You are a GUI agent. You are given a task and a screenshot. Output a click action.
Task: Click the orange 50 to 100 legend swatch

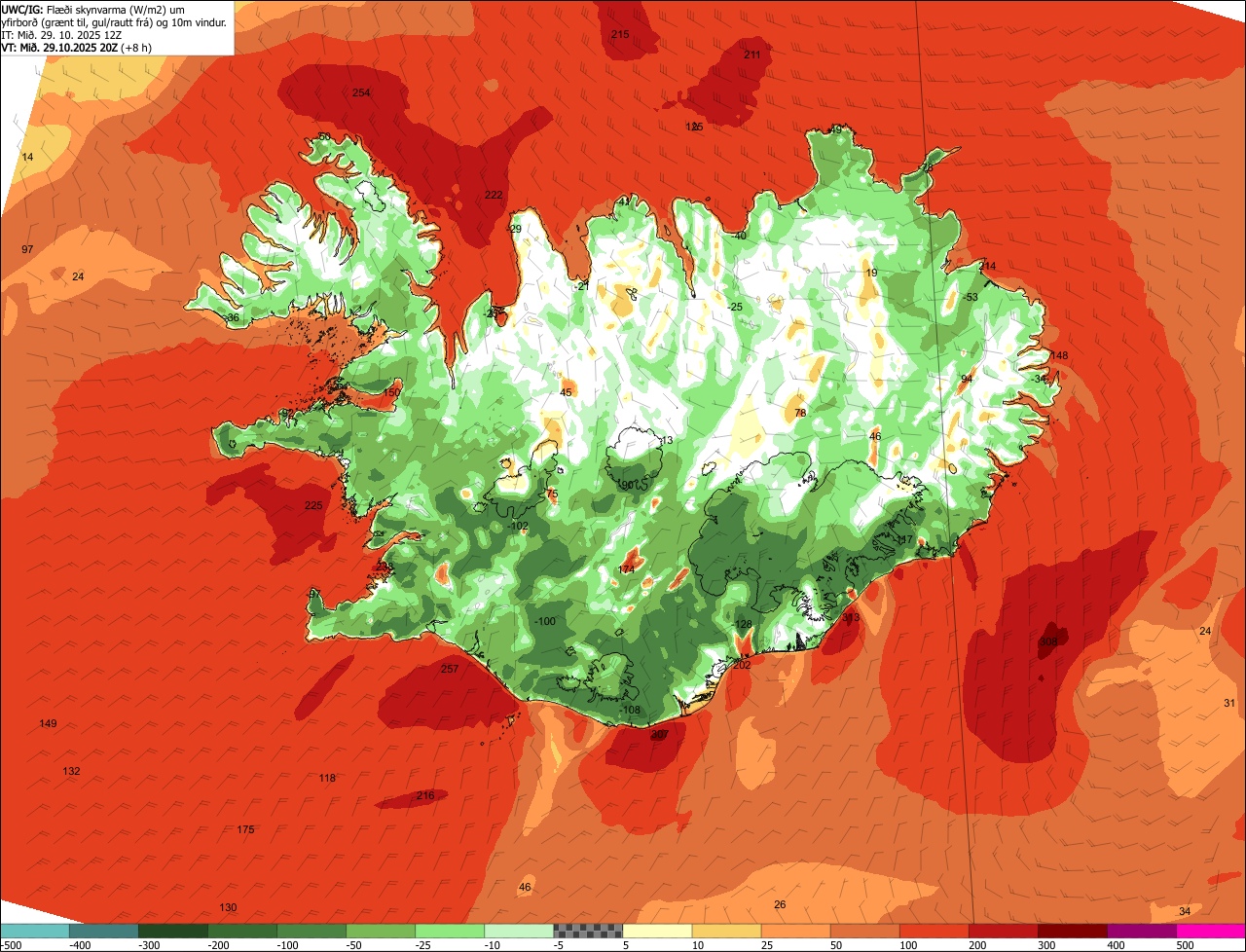pos(865,931)
